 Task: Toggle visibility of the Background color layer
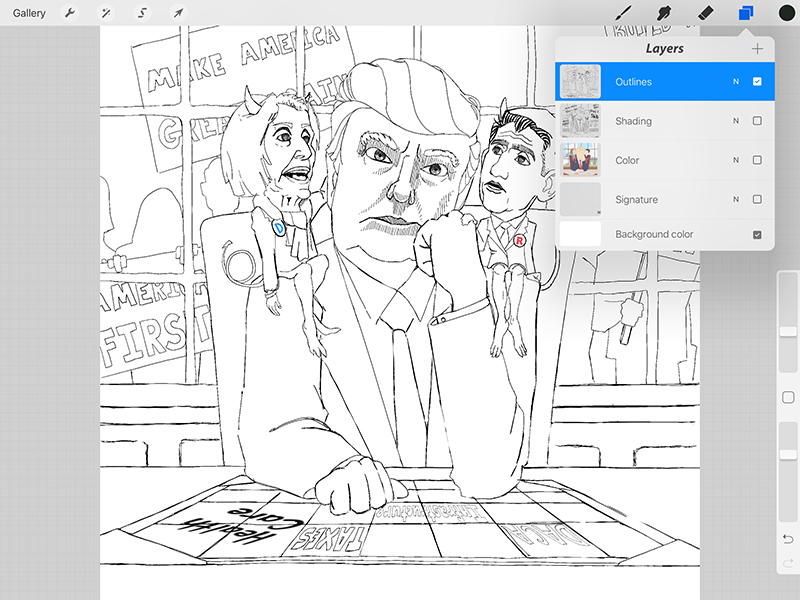(757, 234)
